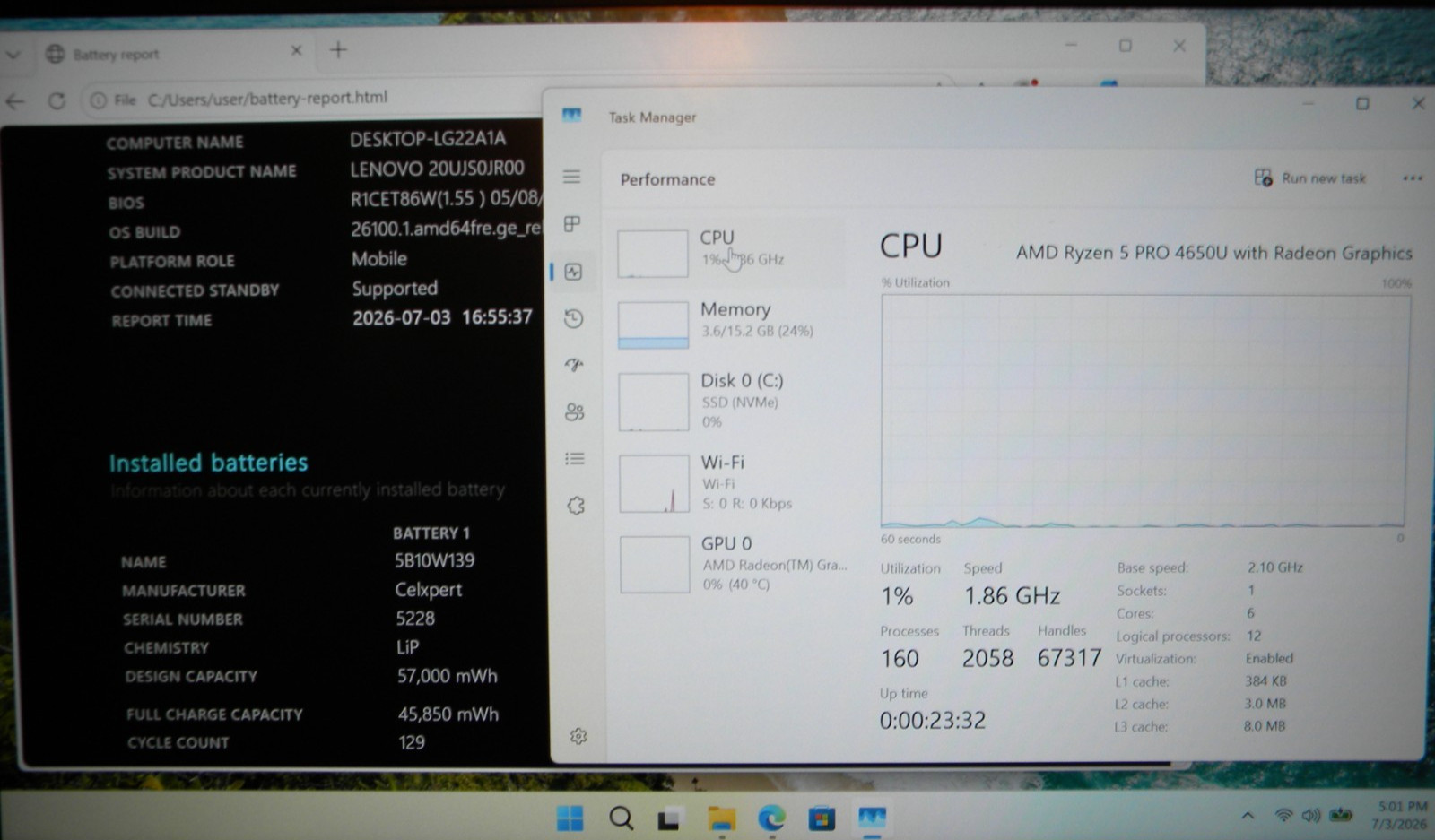Click full charge capacity 45,850 mWh
The image size is (1435, 840).
pyautogui.click(x=448, y=714)
